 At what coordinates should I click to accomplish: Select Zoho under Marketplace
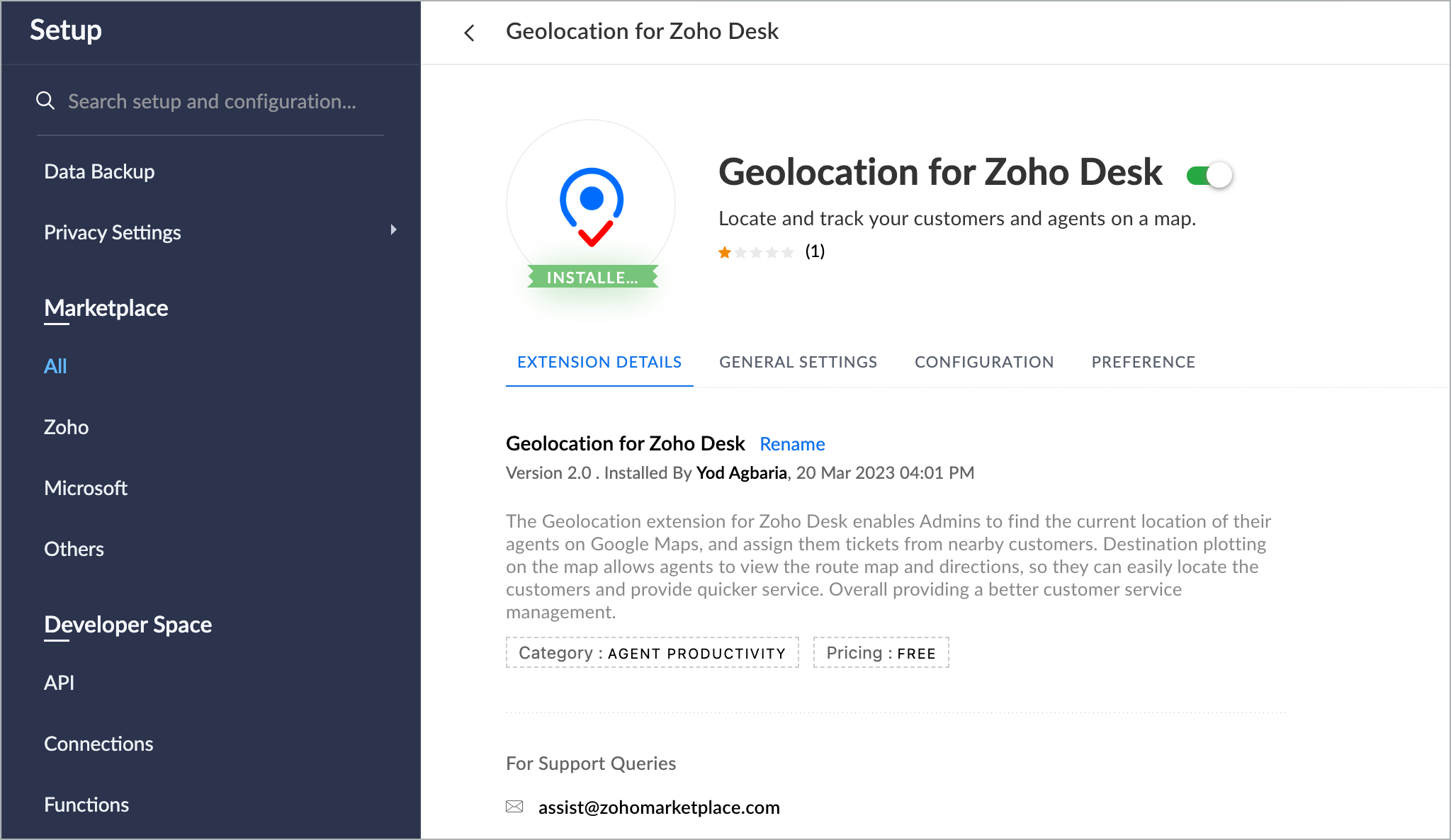pyautogui.click(x=66, y=428)
